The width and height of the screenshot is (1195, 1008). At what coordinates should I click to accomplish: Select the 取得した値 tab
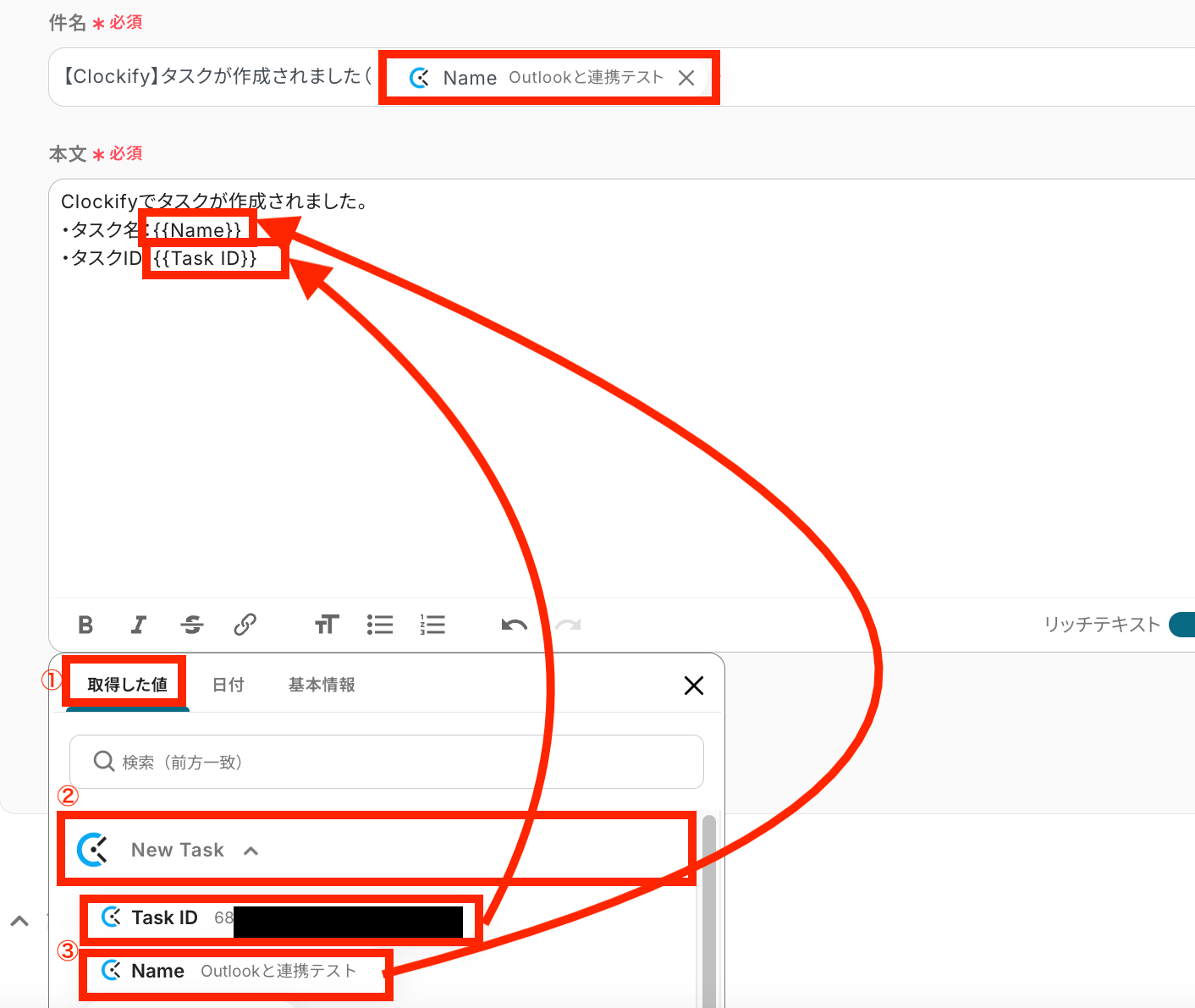click(127, 685)
